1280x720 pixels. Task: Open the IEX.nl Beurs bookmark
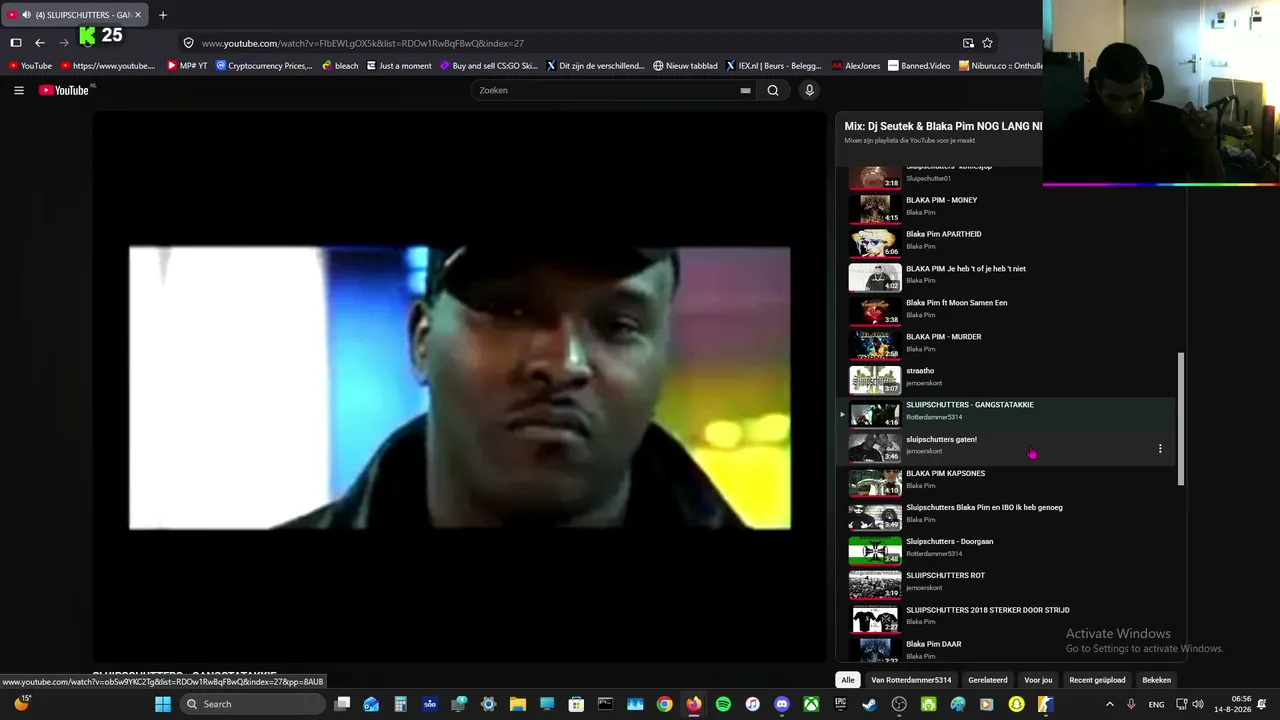(773, 66)
